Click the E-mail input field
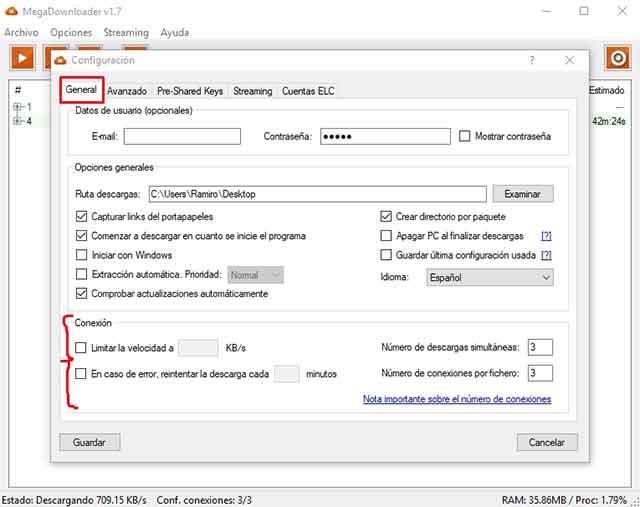The height and width of the screenshot is (507, 640). [x=182, y=136]
